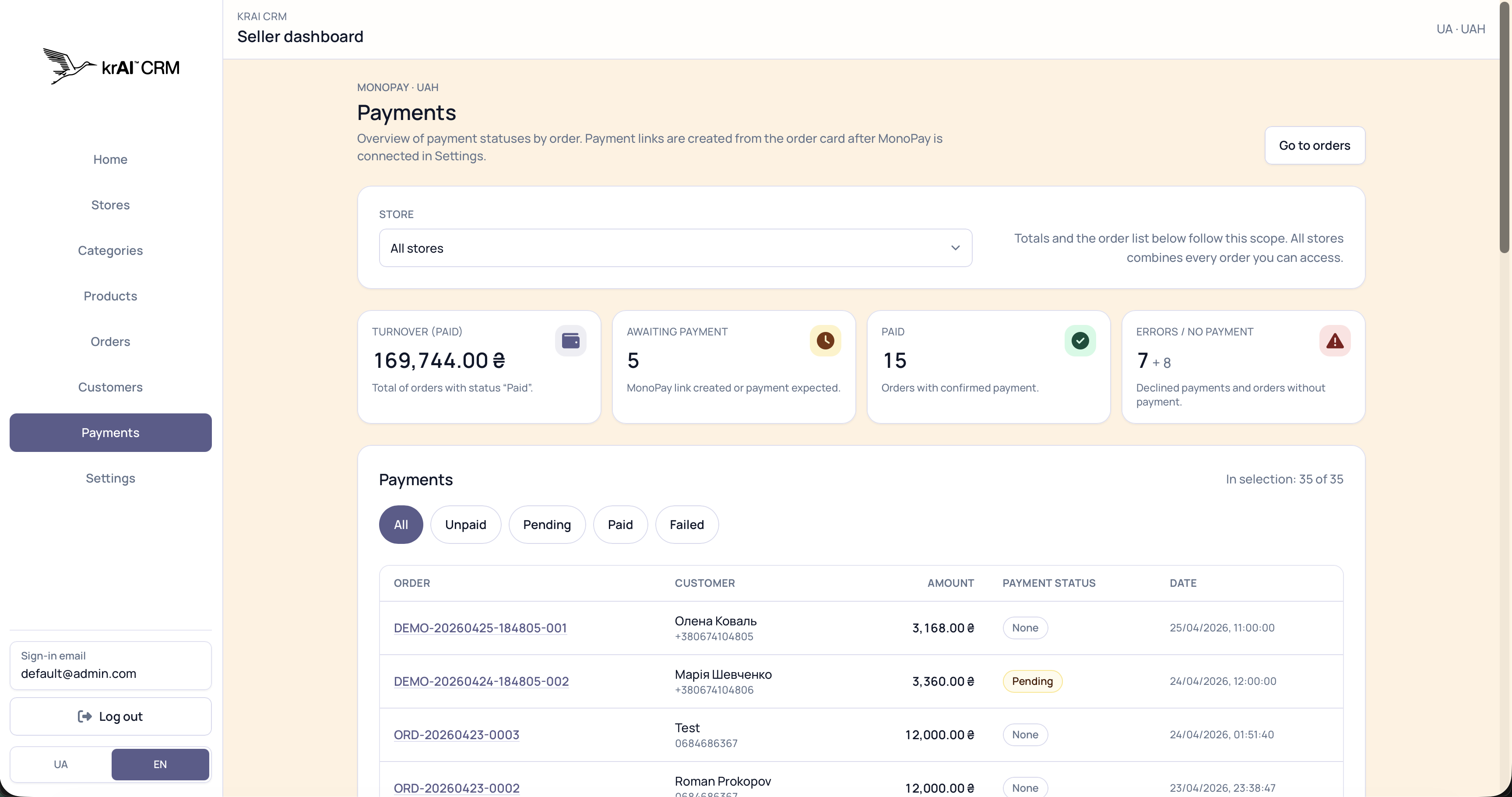Filter payments by Pending
This screenshot has height=797, width=1512.
point(547,525)
